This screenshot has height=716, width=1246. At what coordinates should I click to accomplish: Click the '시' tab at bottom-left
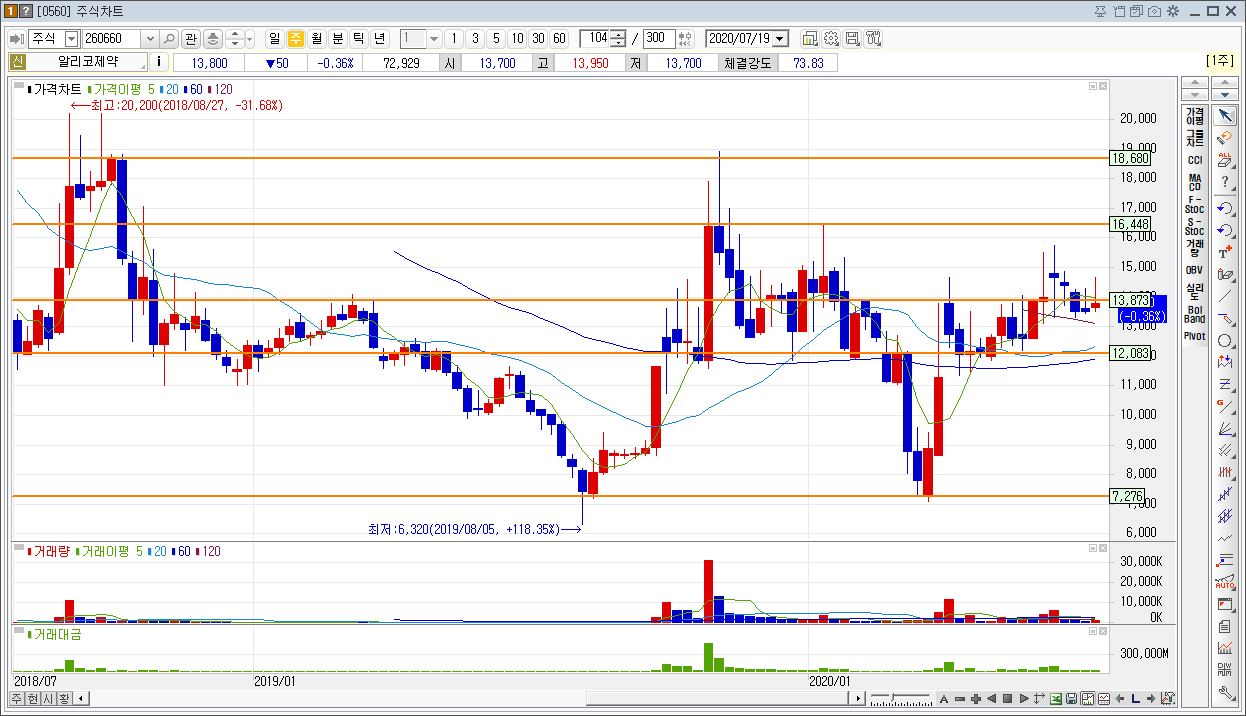click(48, 698)
